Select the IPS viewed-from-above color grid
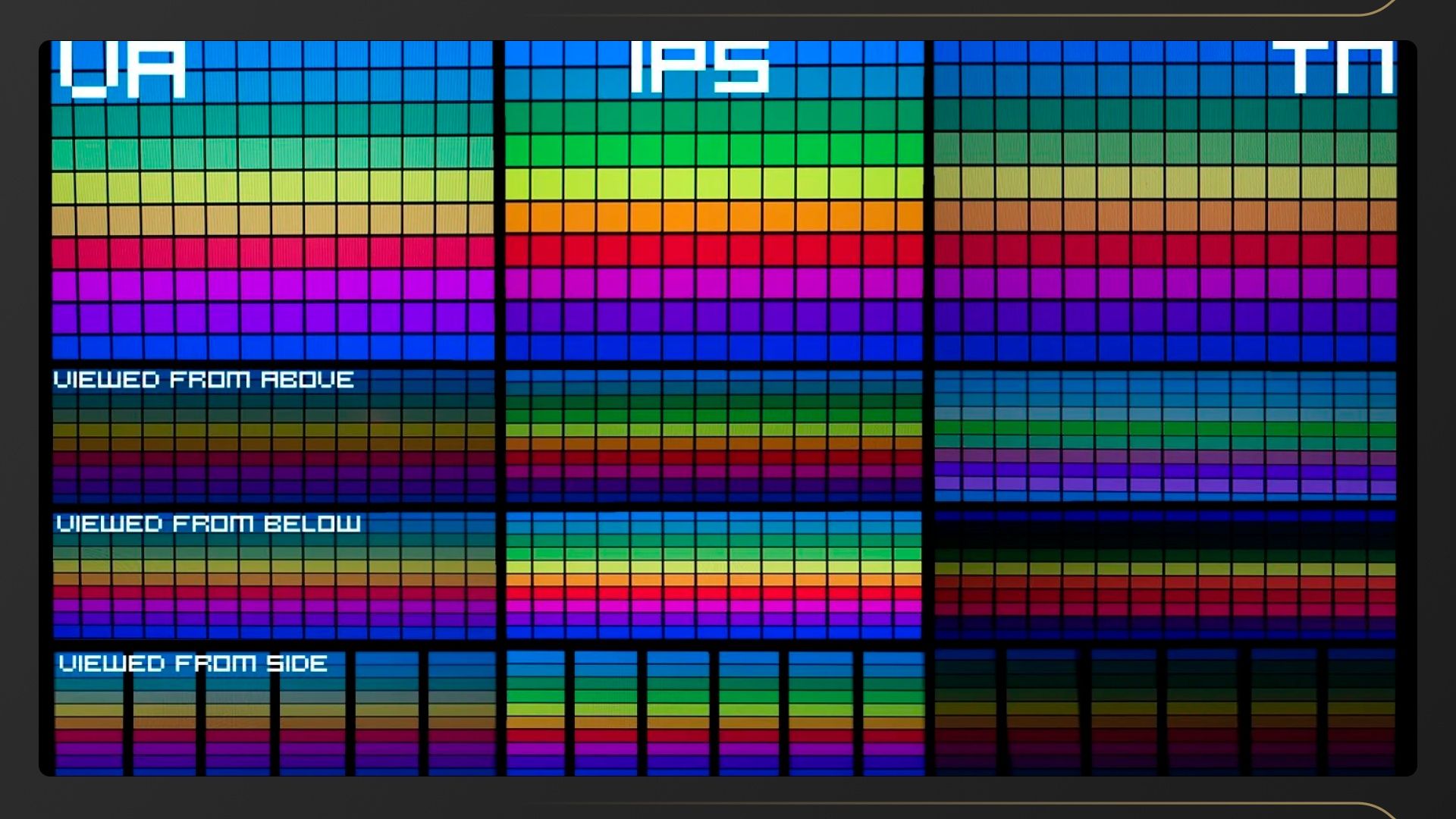The height and width of the screenshot is (819, 1456). 714,435
